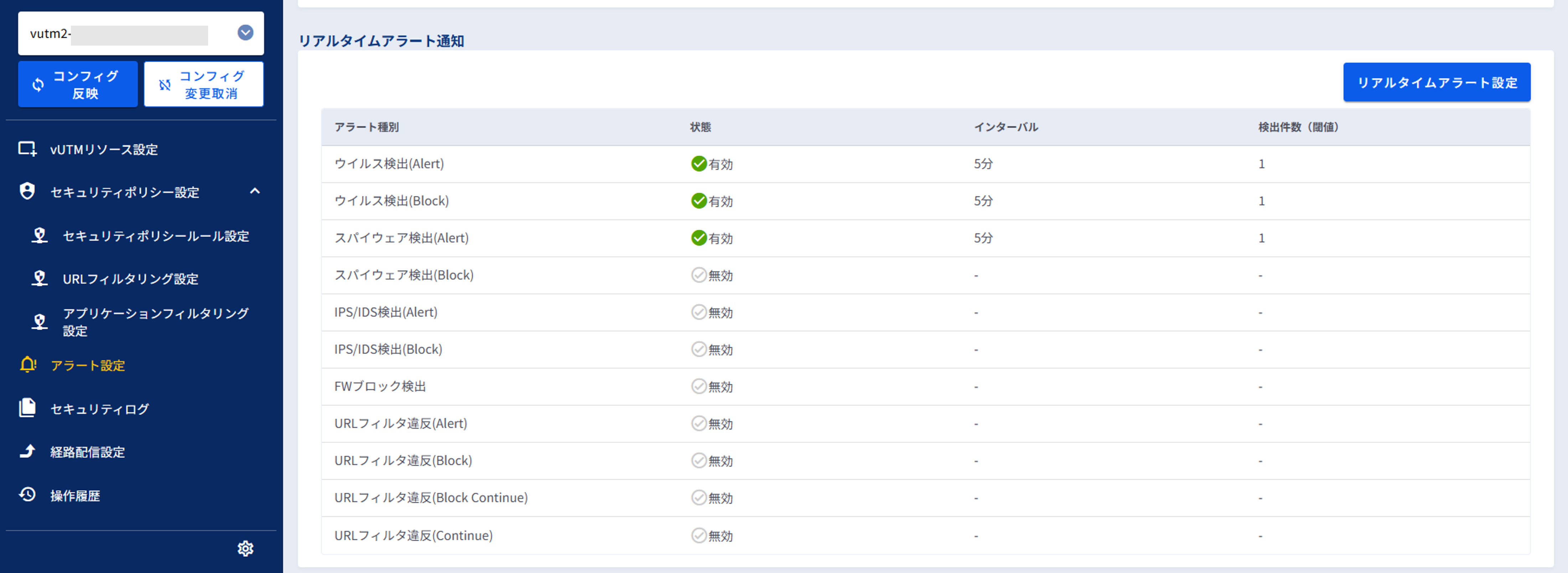Select アラート設定 in sidebar
This screenshot has width=1568, height=573.
pyautogui.click(x=88, y=366)
